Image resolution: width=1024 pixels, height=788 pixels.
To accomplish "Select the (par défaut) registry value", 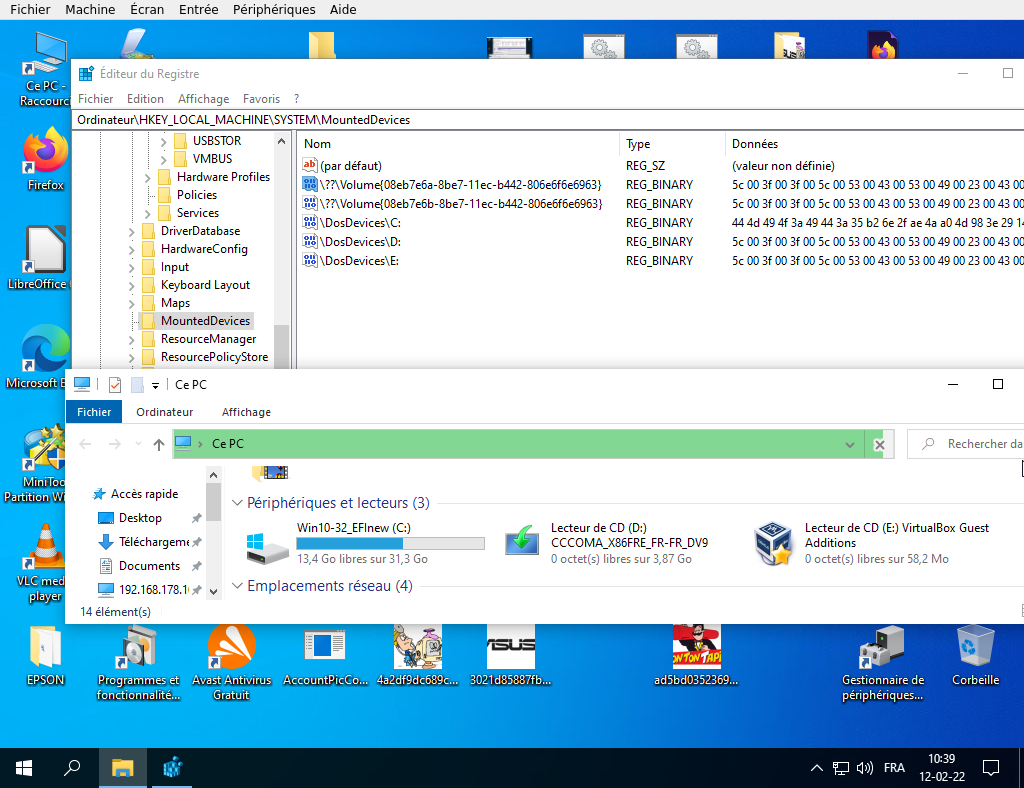I will click(351, 166).
